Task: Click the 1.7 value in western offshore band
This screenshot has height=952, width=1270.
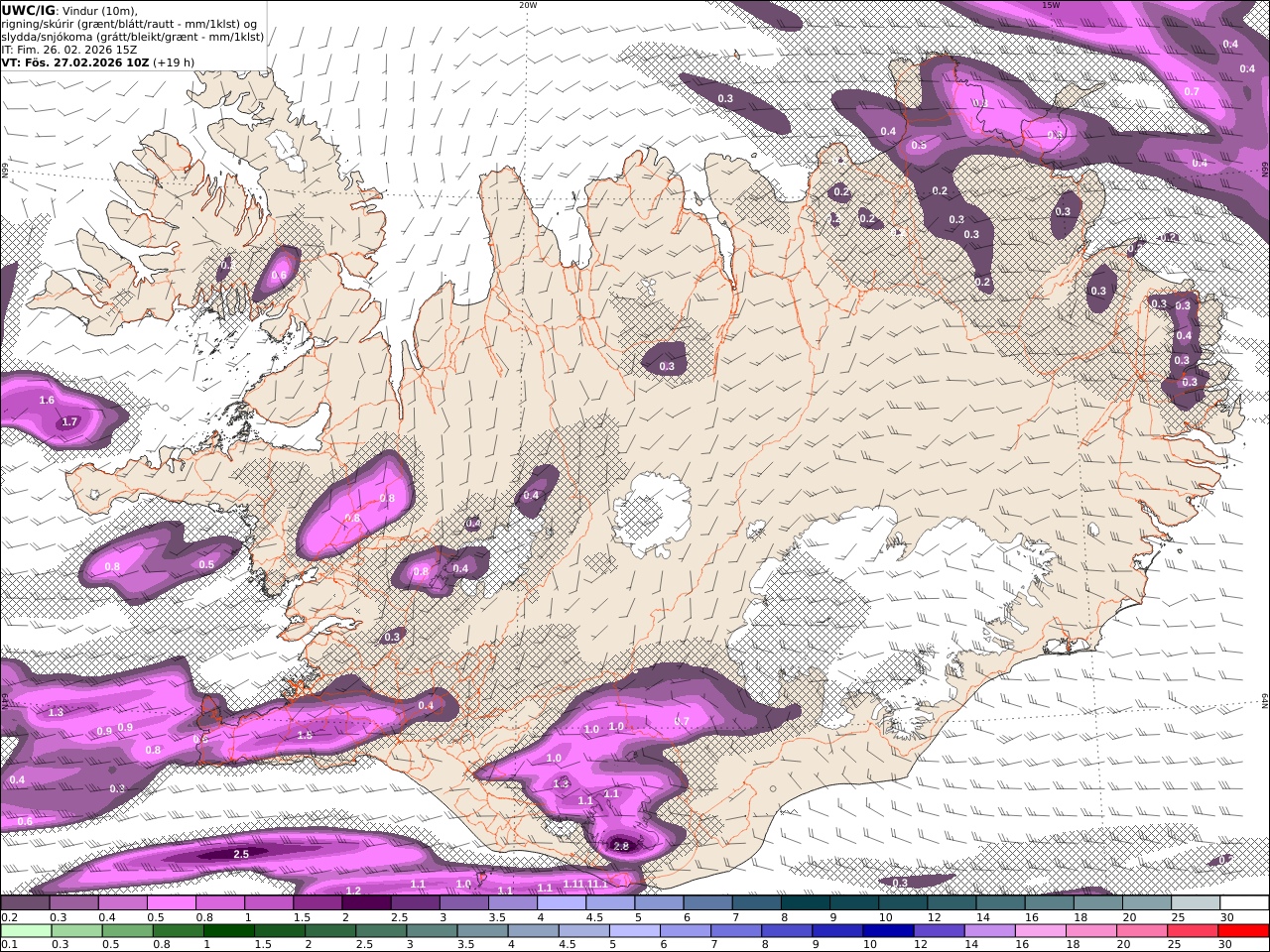Action: click(x=69, y=422)
